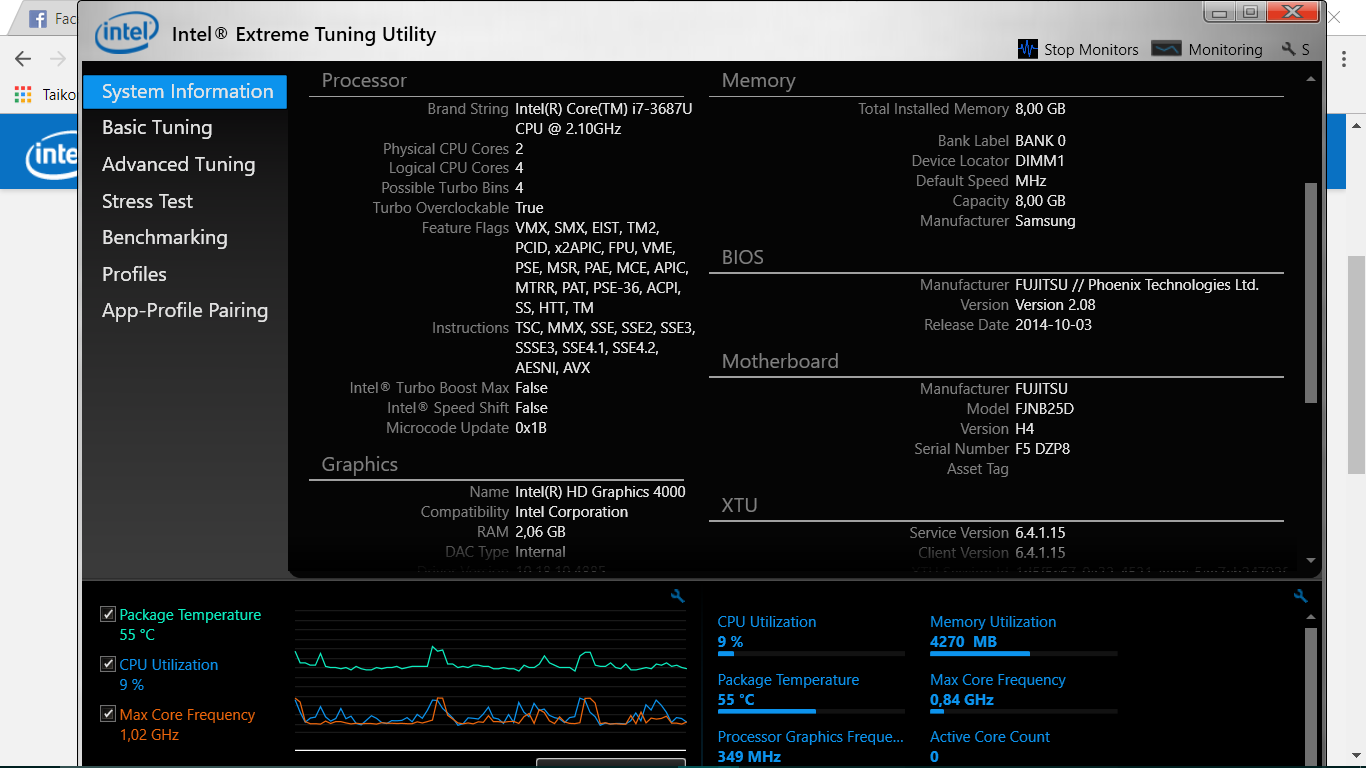Screen dimensions: 1366x768
Task: Click the Processor Graphics Frequency tile label
Action: point(810,737)
